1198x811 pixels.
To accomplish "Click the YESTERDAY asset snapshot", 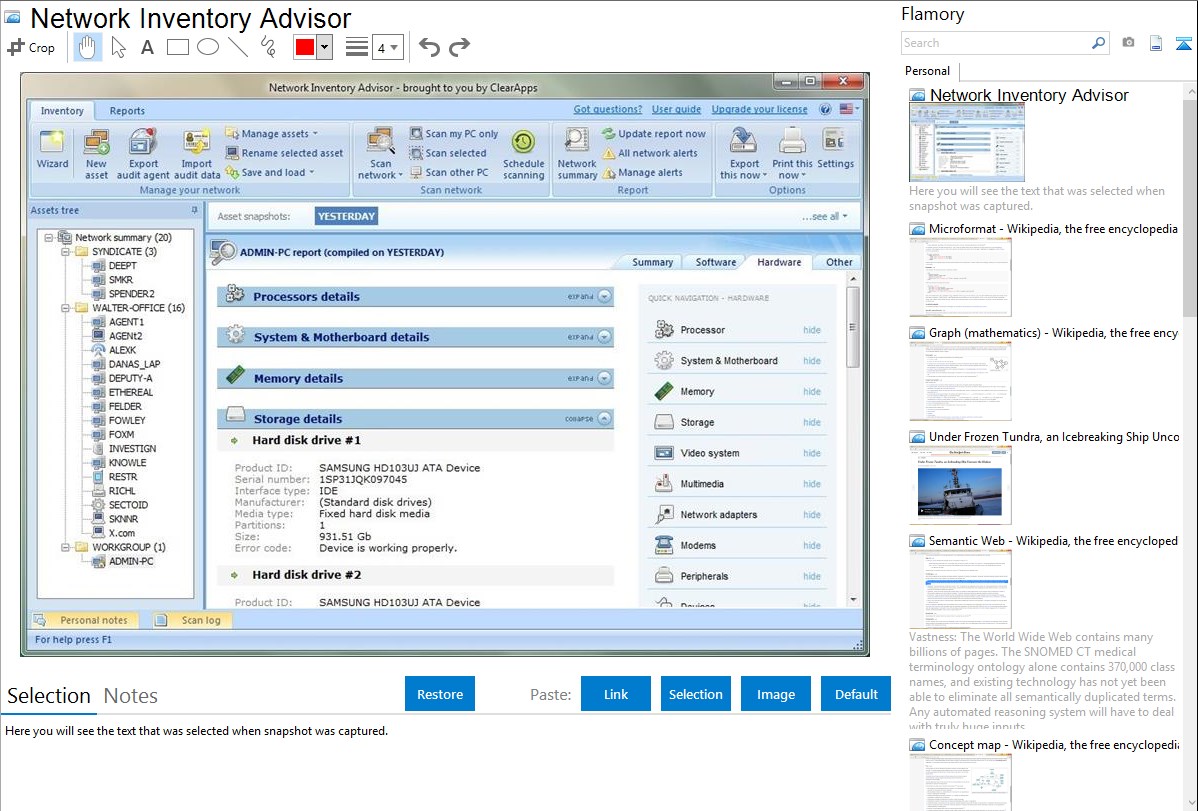I will coord(346,216).
